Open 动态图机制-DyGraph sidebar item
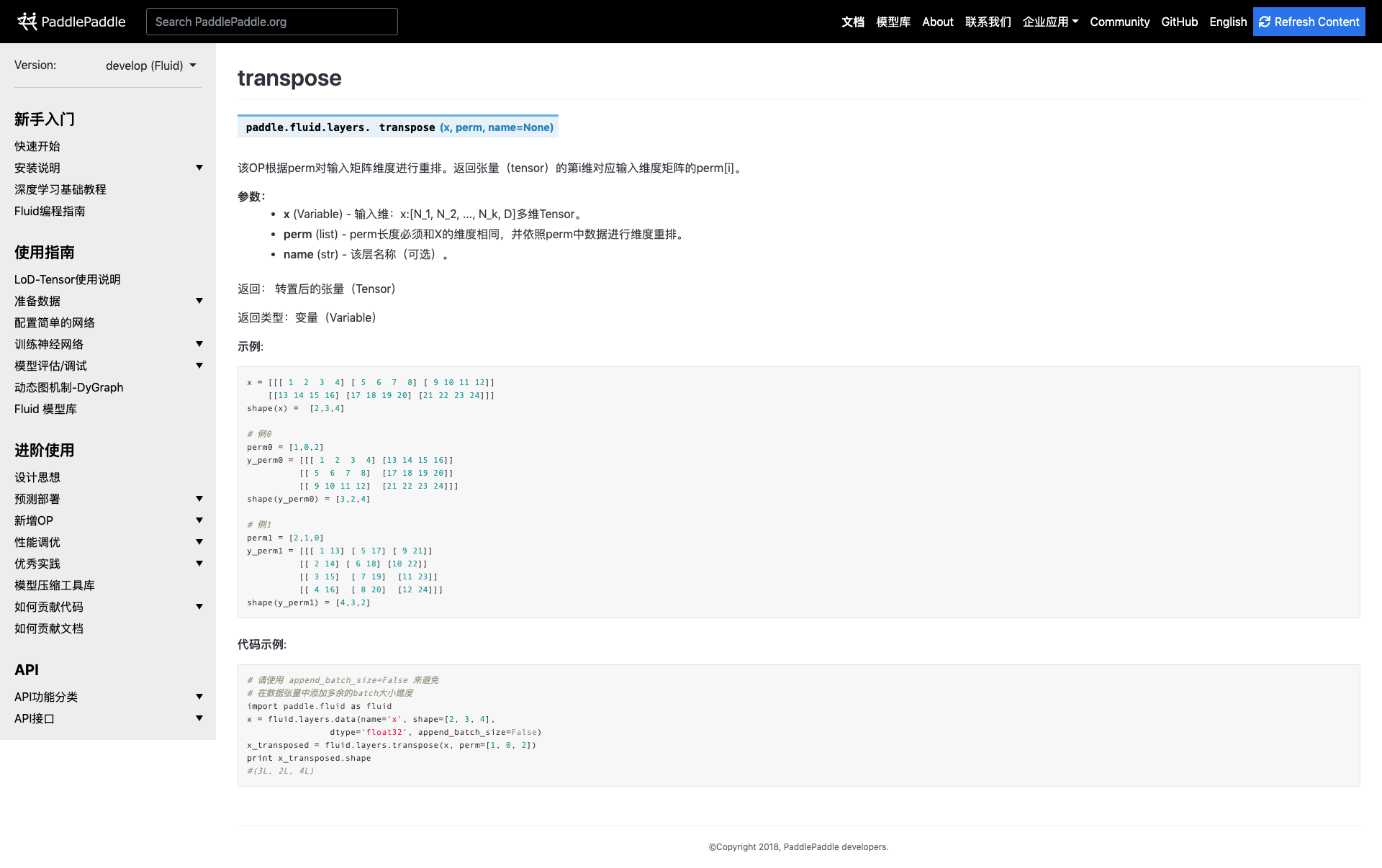Viewport: 1382px width, 868px height. [x=68, y=387]
